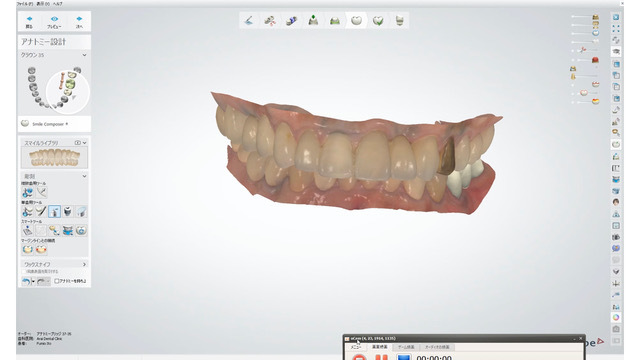
Task: Click the color wheel icon
Action: coord(616,317)
